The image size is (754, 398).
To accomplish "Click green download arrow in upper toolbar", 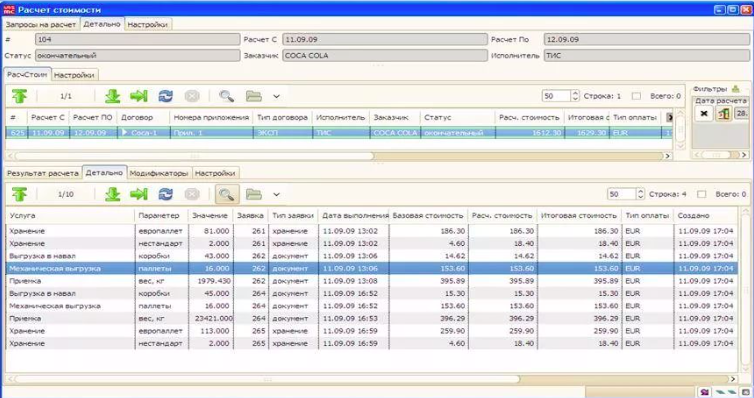I will coord(113,96).
